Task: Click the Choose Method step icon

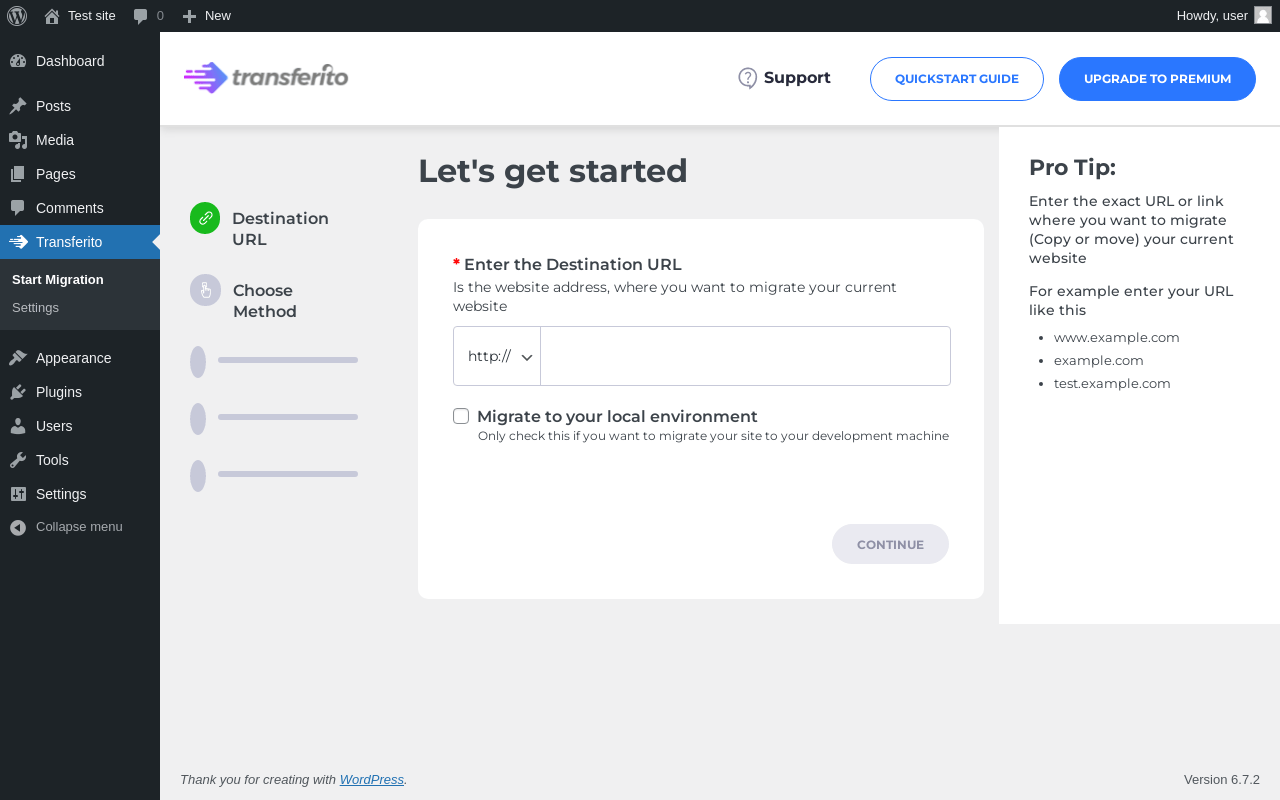Action: pyautogui.click(x=205, y=290)
